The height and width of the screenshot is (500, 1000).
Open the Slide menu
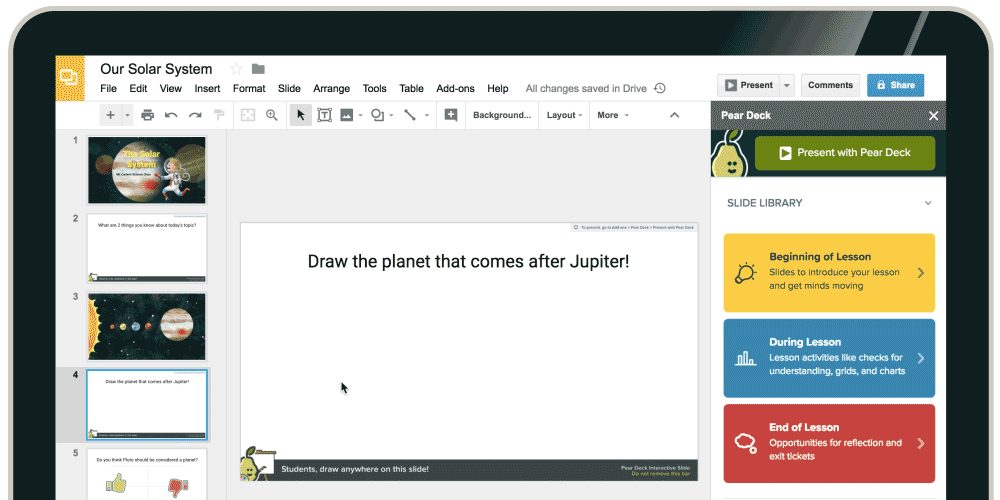pyautogui.click(x=289, y=89)
